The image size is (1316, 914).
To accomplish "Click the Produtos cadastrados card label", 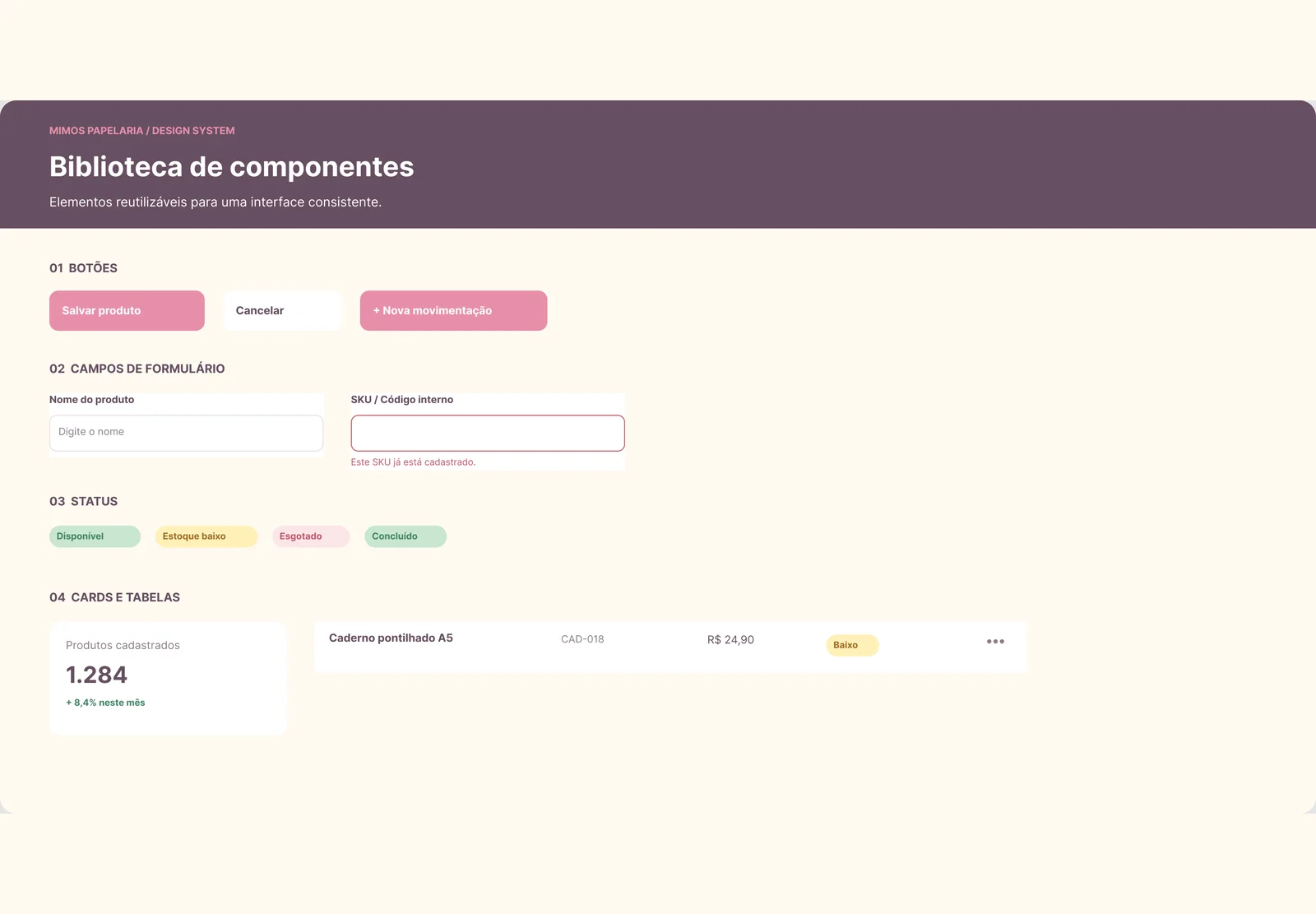I will 123,646.
